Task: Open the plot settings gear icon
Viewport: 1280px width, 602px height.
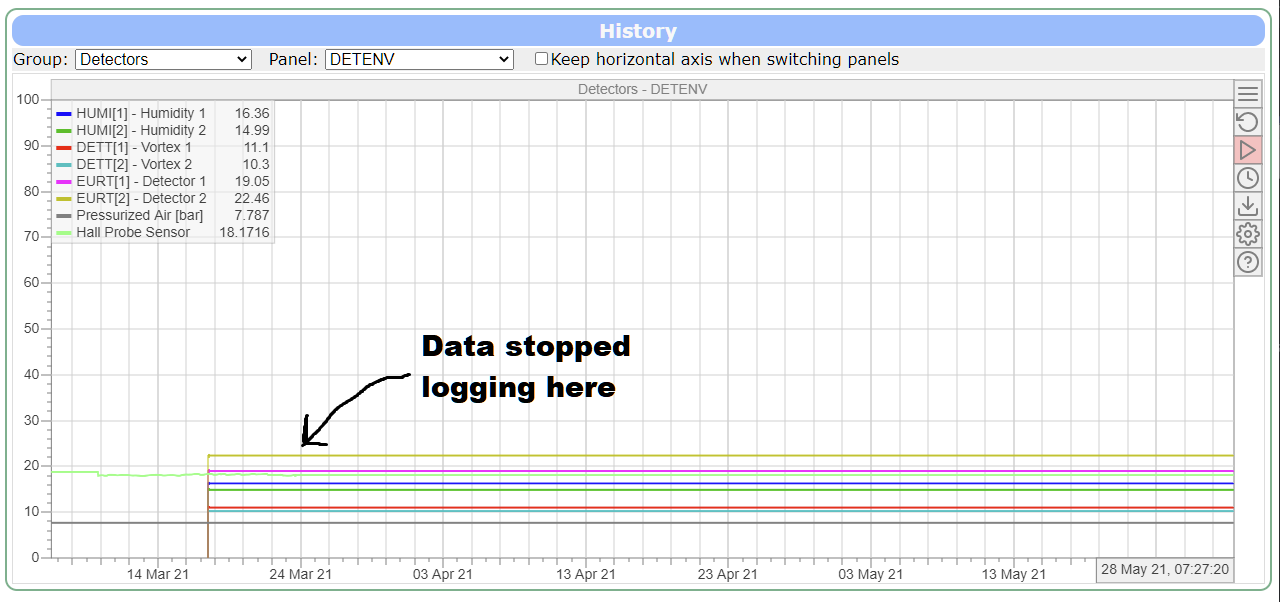Action: tap(1247, 235)
